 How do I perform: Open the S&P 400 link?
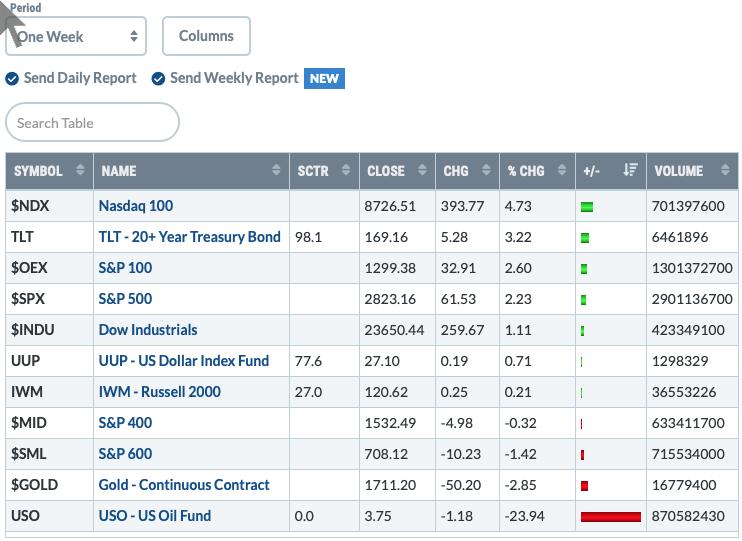[x=125, y=423]
